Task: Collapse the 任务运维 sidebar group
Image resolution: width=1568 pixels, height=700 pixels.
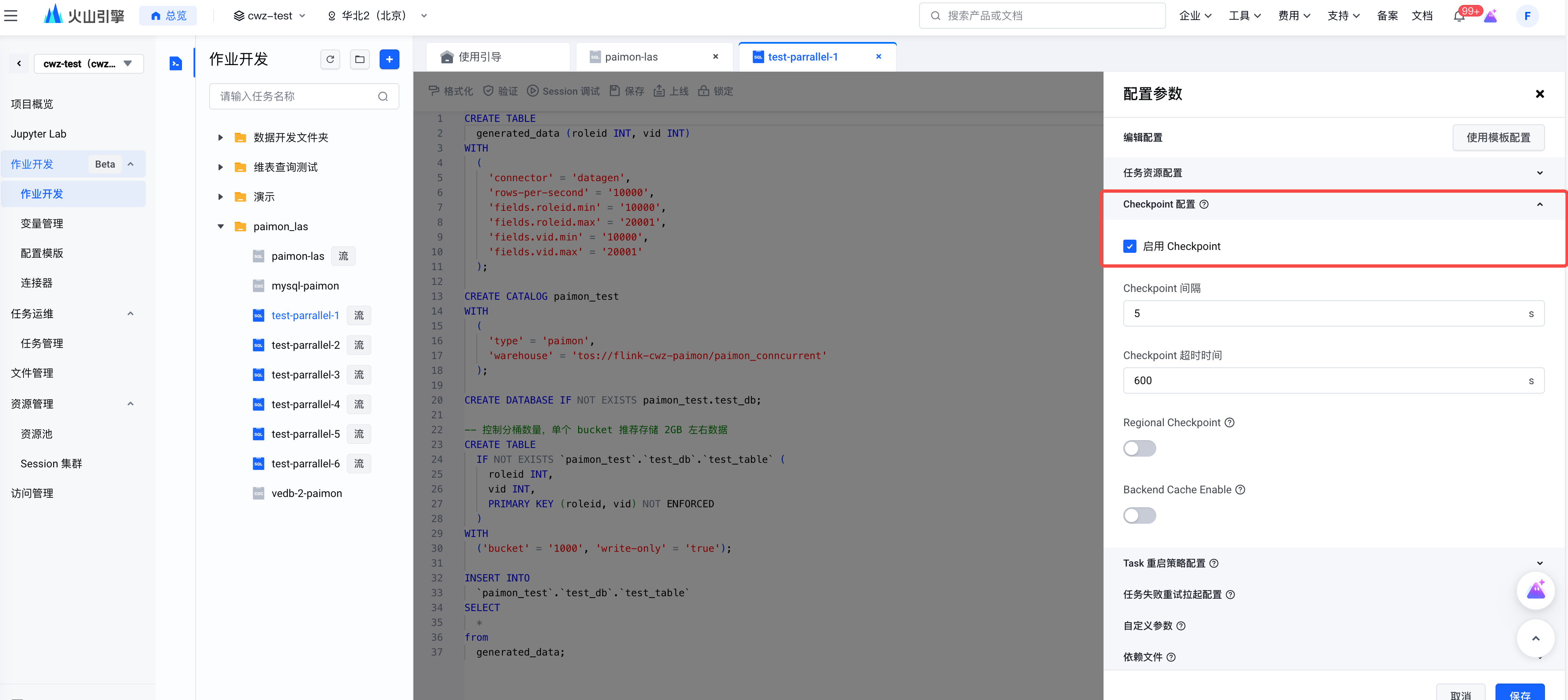Action: pos(130,313)
